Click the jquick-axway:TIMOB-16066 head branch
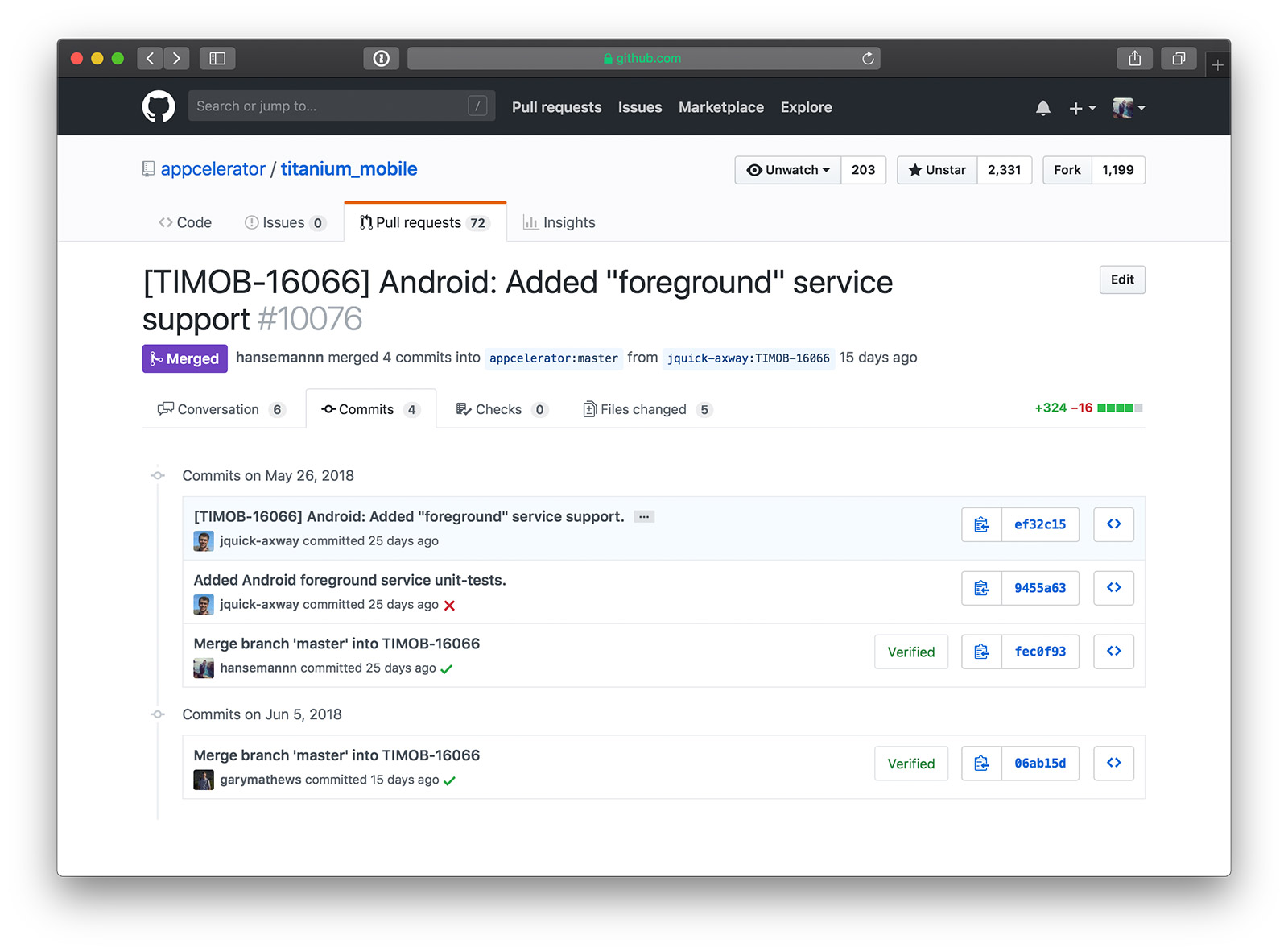Screen dimensions: 1288x952 748,358
